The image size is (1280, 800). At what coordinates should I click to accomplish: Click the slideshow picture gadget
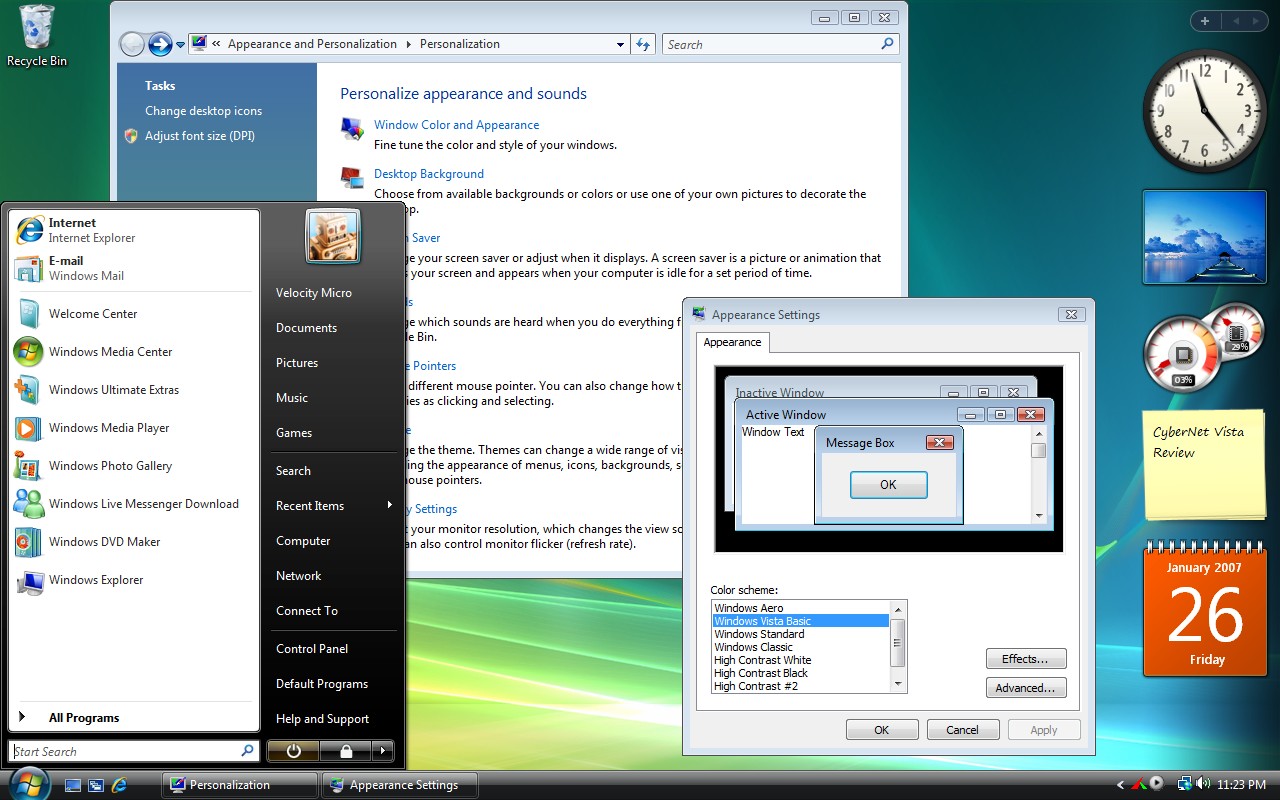click(x=1204, y=237)
